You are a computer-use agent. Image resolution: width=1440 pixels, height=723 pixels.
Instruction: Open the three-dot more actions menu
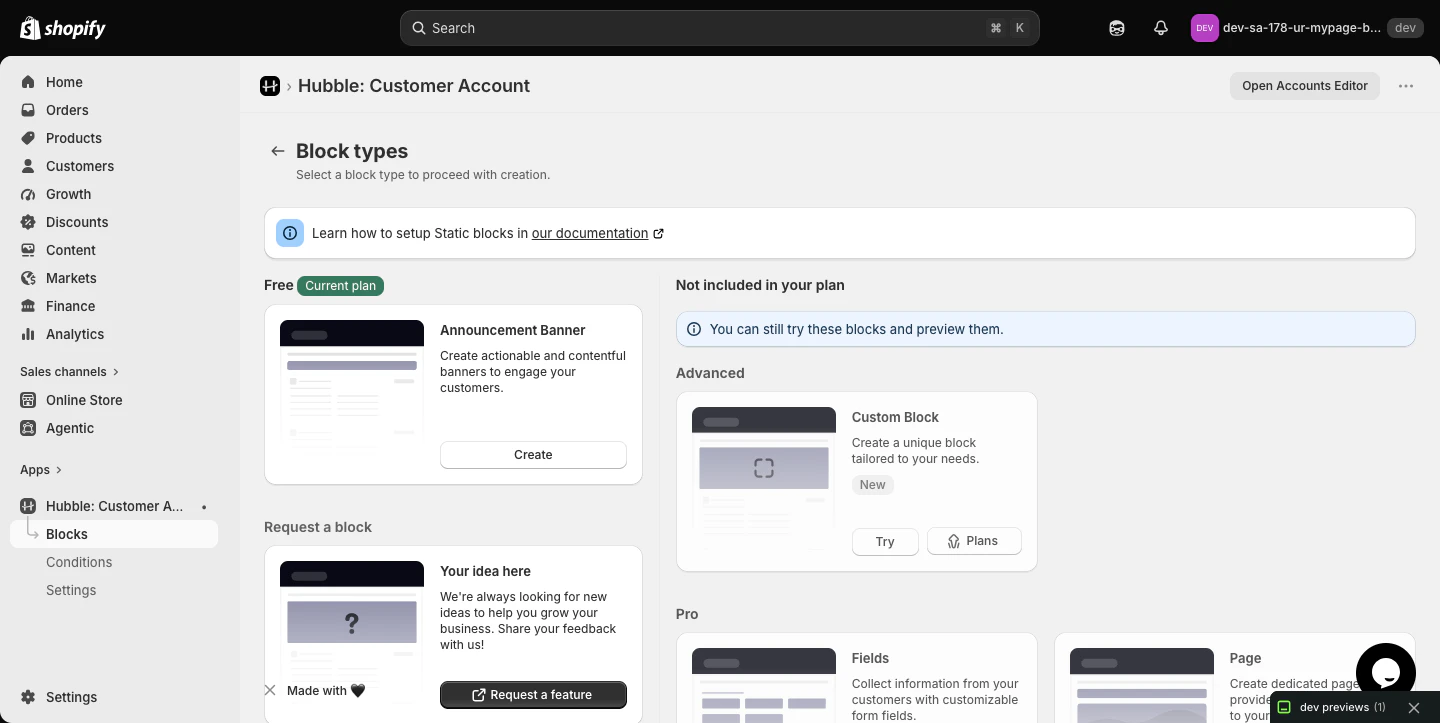pyautogui.click(x=1406, y=86)
